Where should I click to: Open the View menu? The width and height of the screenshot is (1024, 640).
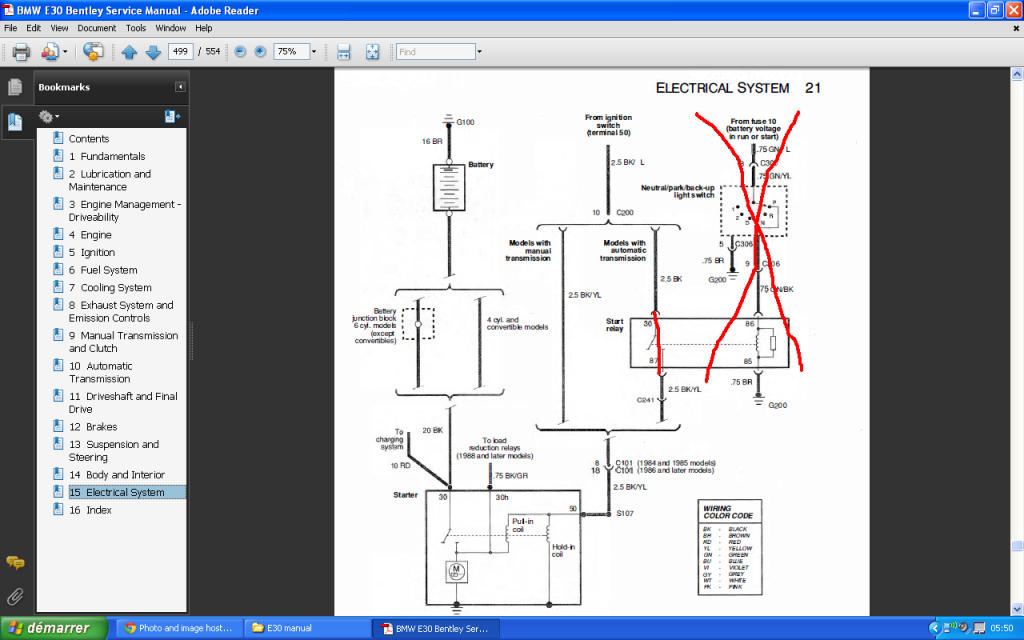(59, 28)
